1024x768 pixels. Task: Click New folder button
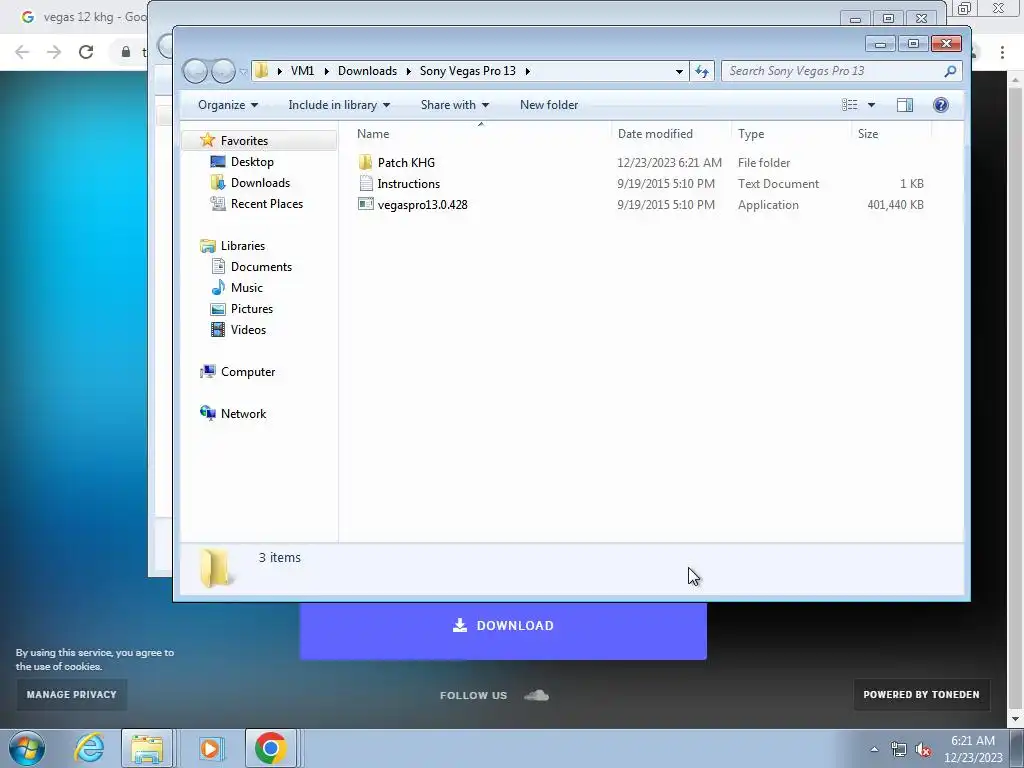click(549, 105)
